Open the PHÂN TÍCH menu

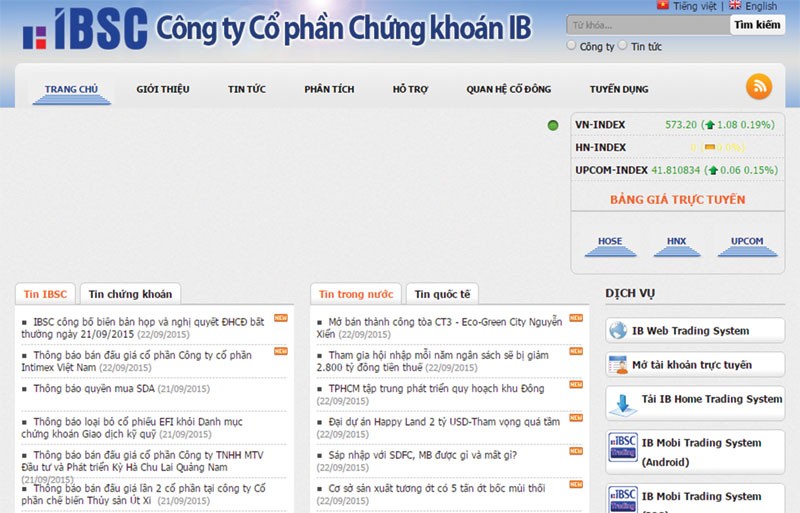click(x=329, y=89)
